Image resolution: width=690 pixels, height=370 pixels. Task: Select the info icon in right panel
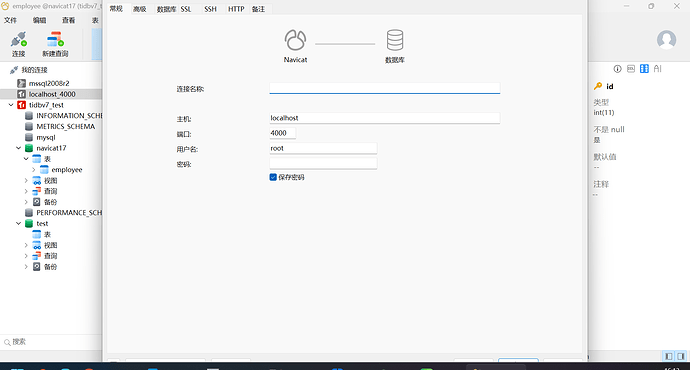(617, 69)
